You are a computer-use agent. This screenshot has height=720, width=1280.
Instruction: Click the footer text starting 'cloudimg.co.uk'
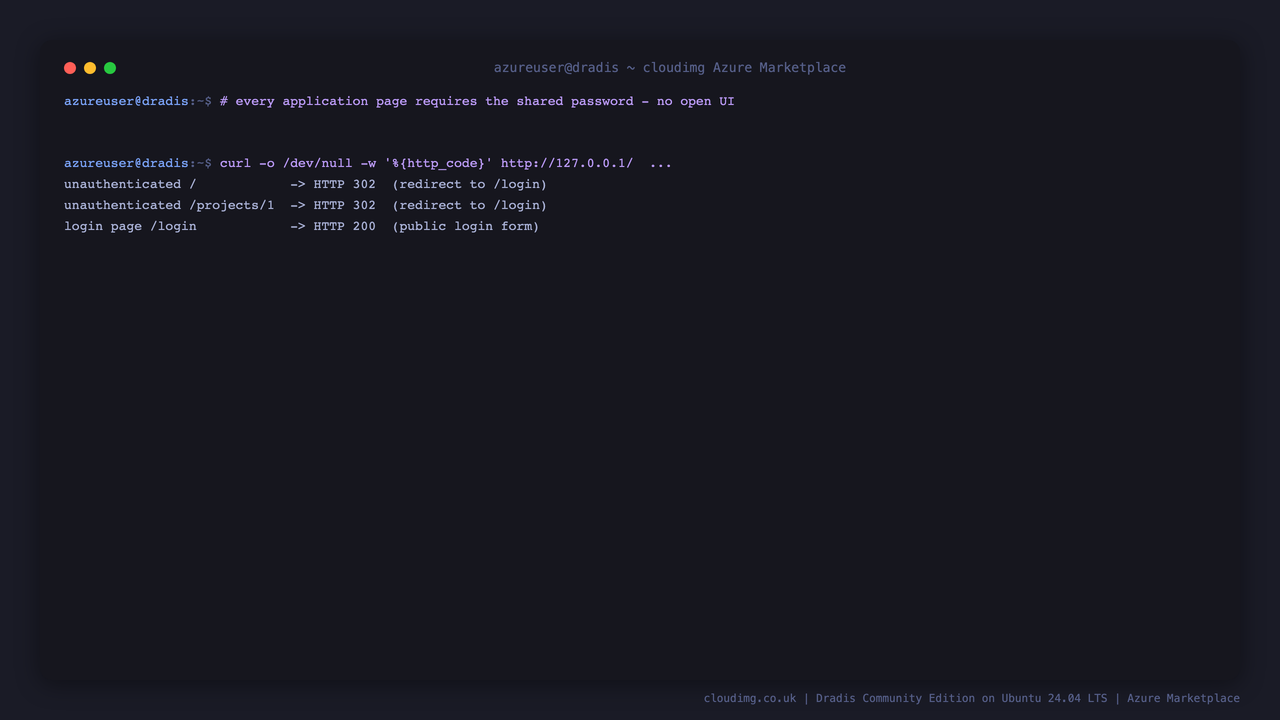[x=972, y=698]
